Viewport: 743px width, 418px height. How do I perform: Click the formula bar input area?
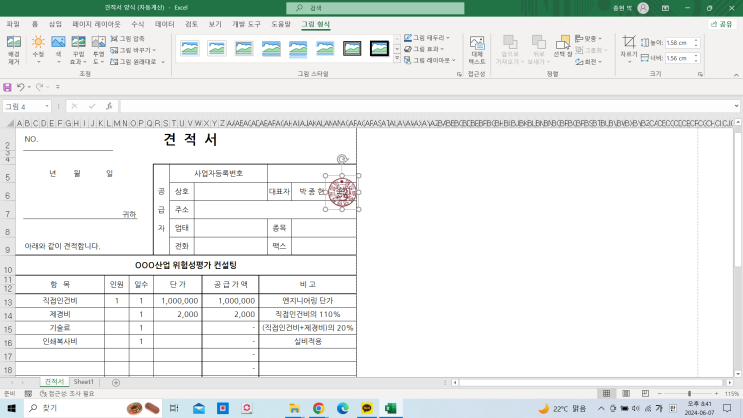pyautogui.click(x=426, y=106)
